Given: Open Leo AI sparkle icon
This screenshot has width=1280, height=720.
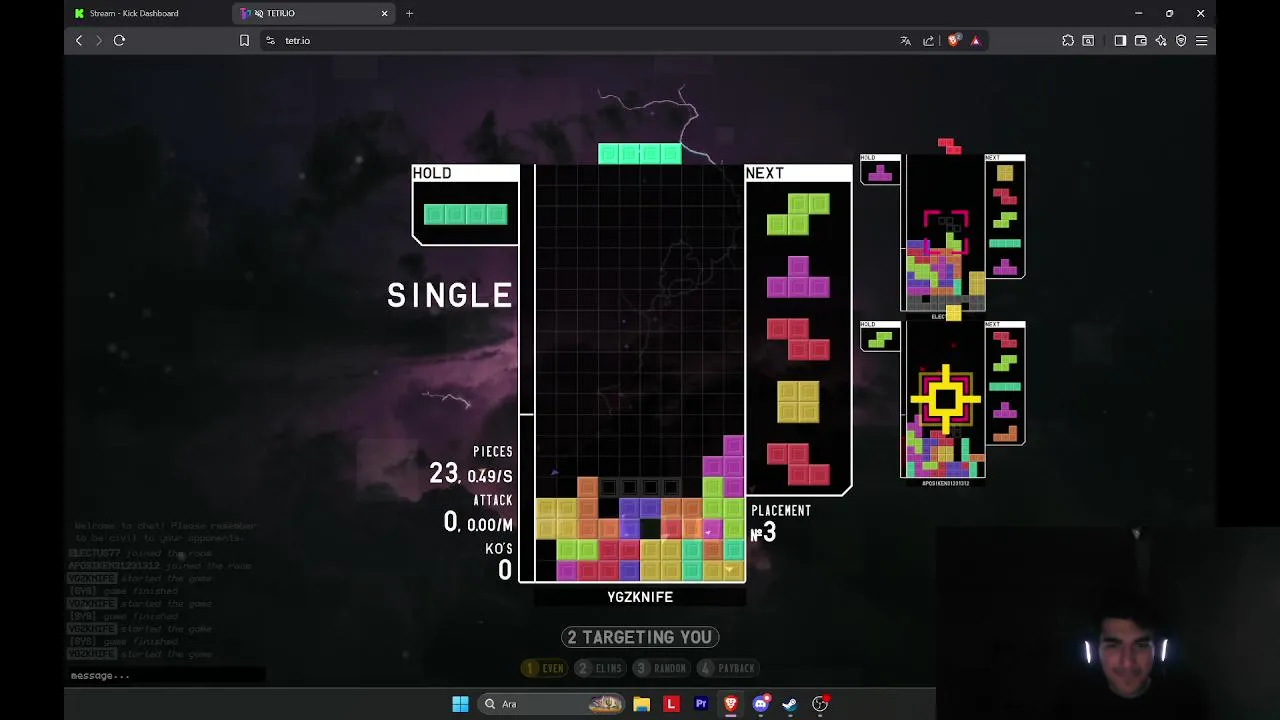Looking at the screenshot, I should 1161,40.
